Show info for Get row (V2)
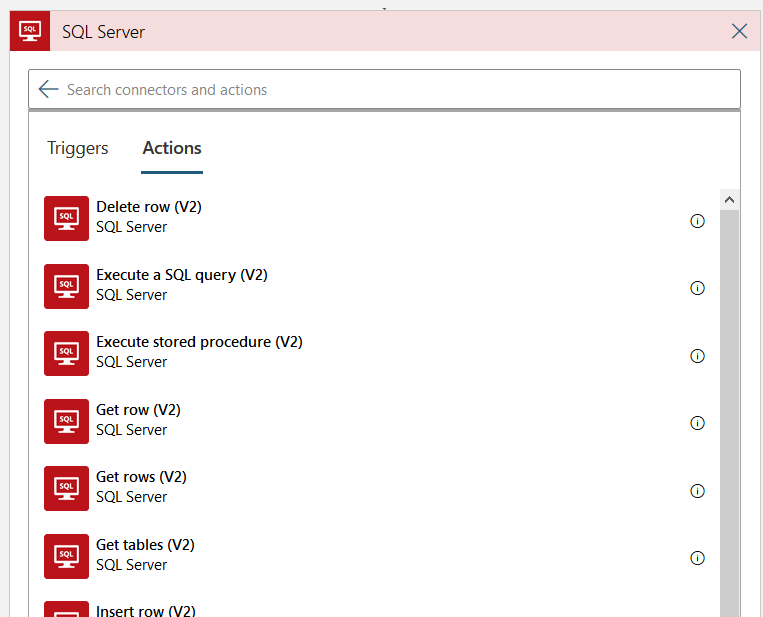The height and width of the screenshot is (617, 763). (x=697, y=423)
